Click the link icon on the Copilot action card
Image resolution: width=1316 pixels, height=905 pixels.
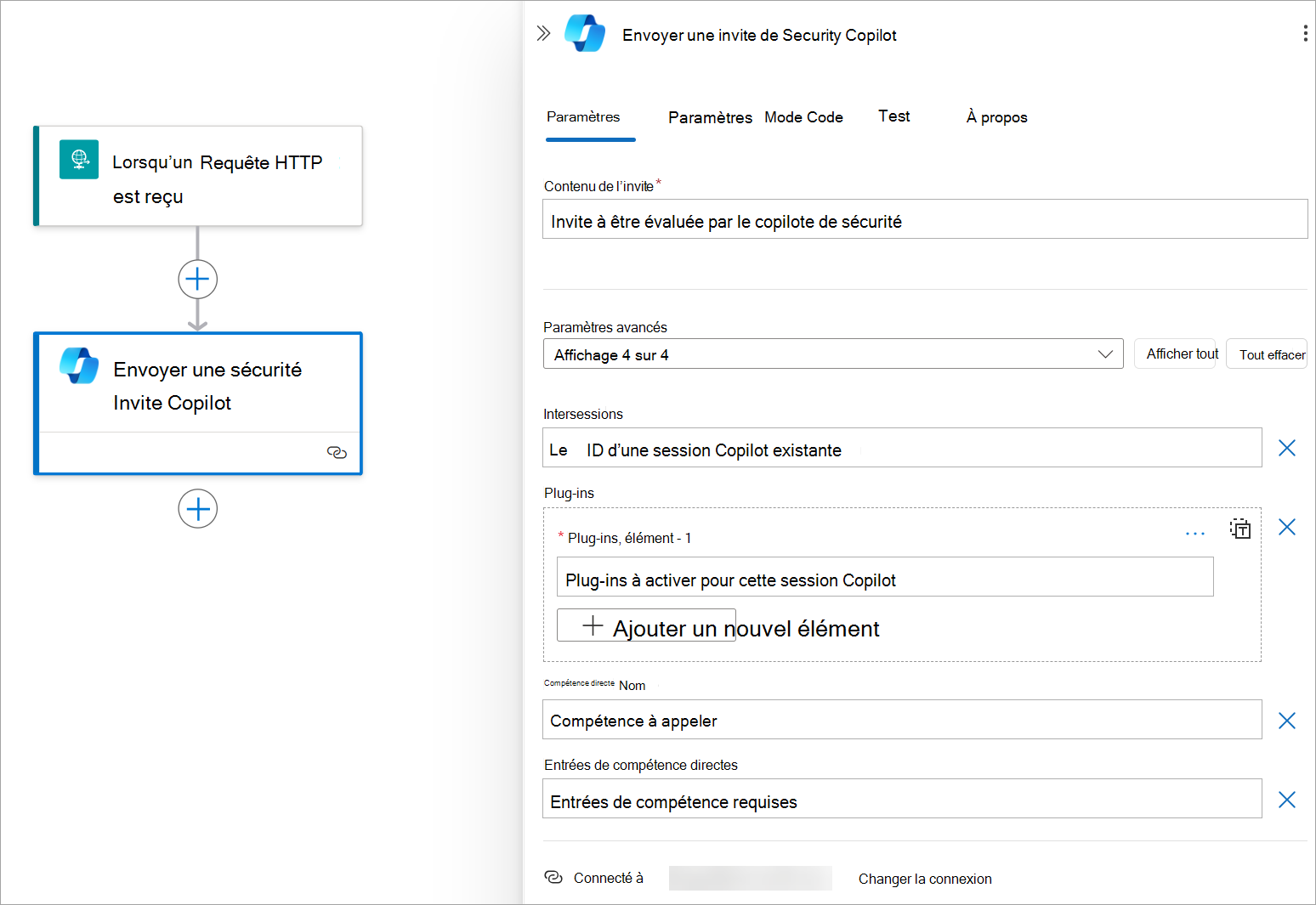pos(337,452)
